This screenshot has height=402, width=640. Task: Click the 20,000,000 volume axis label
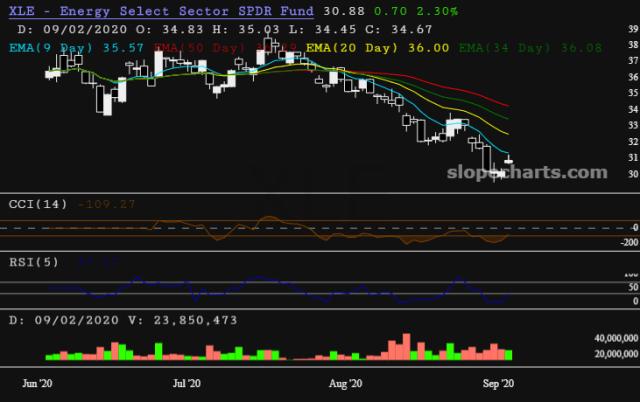[616, 353]
